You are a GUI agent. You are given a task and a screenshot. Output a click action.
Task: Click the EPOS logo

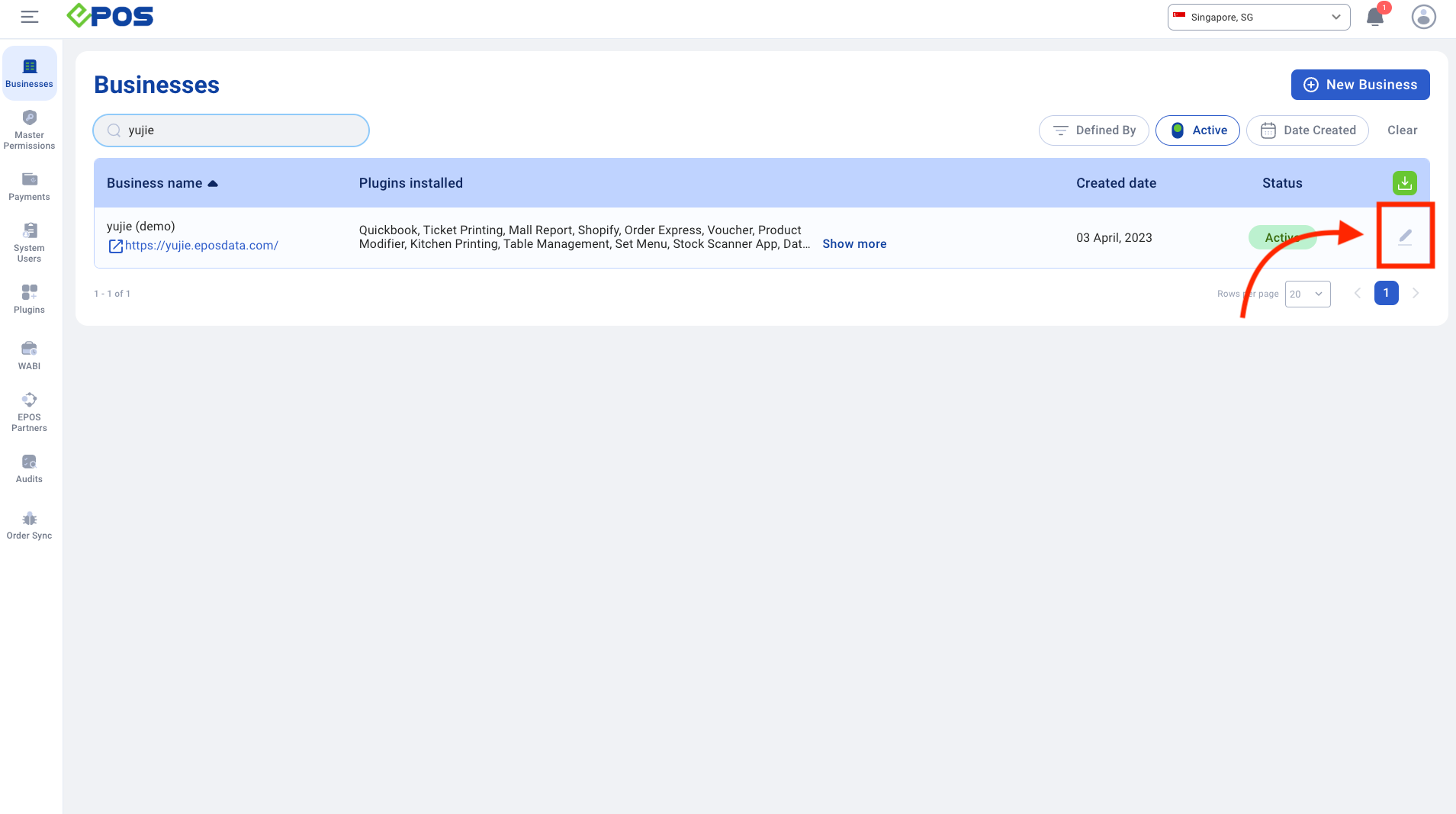point(110,15)
